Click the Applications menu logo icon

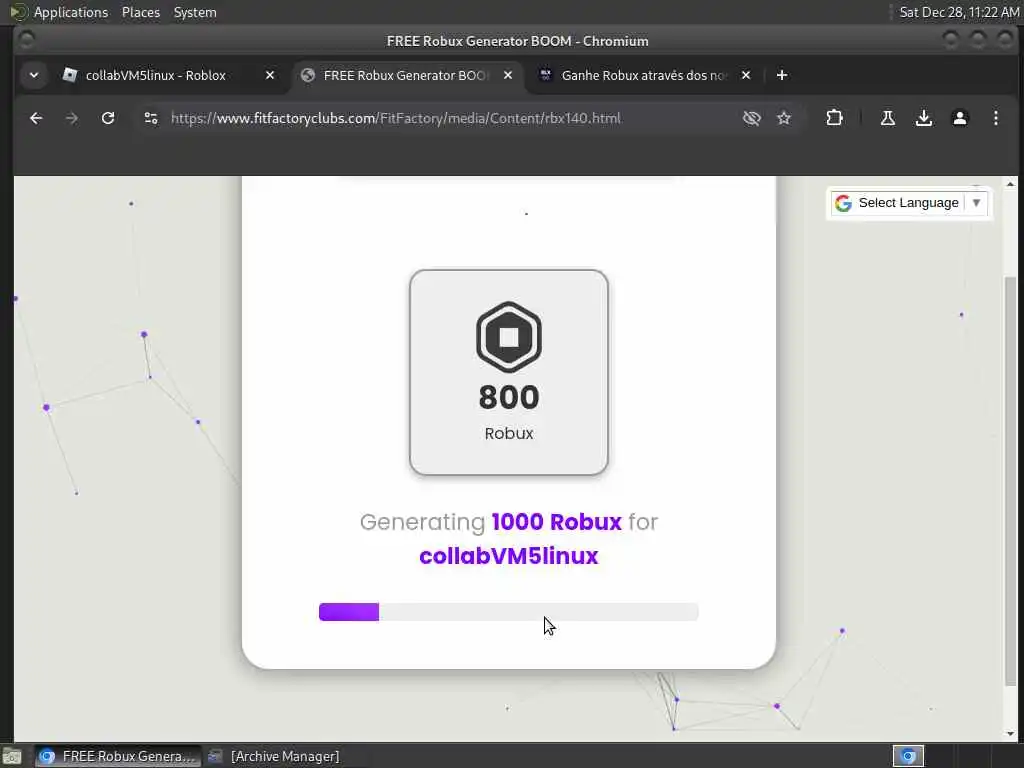pos(18,12)
